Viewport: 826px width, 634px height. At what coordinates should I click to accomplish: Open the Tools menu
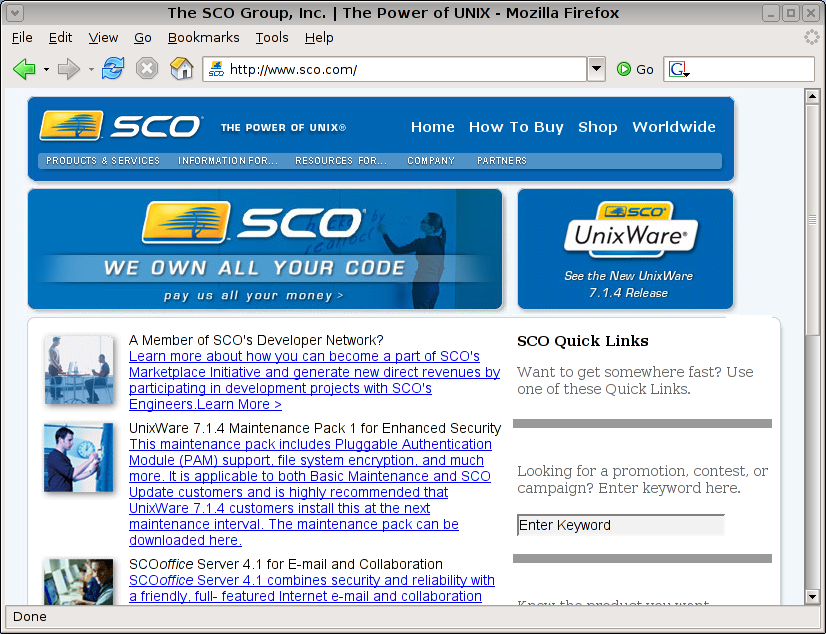pyautogui.click(x=272, y=37)
